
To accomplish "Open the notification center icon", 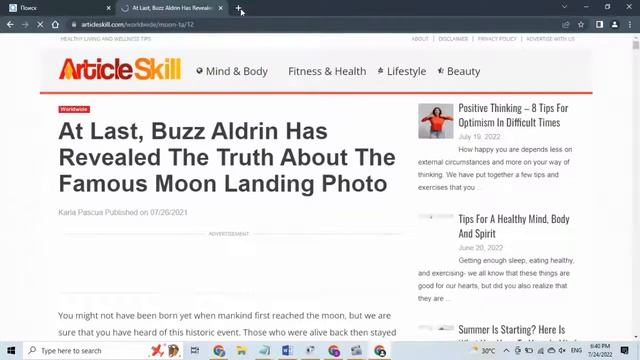I will coord(624,351).
